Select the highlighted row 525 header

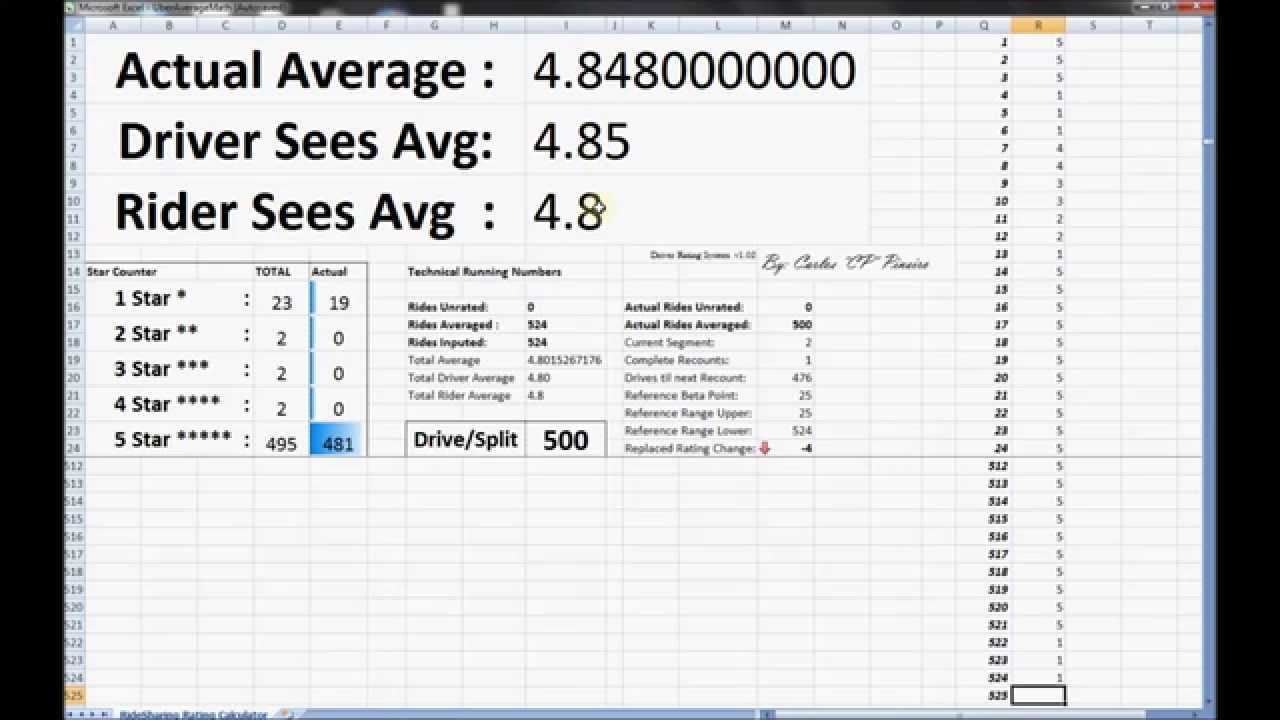[x=73, y=695]
